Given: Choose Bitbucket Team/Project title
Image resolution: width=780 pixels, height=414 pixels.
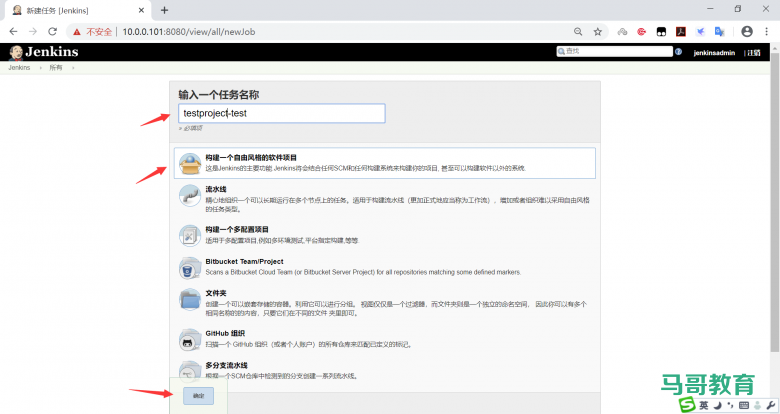Looking at the screenshot, I should coord(244,261).
